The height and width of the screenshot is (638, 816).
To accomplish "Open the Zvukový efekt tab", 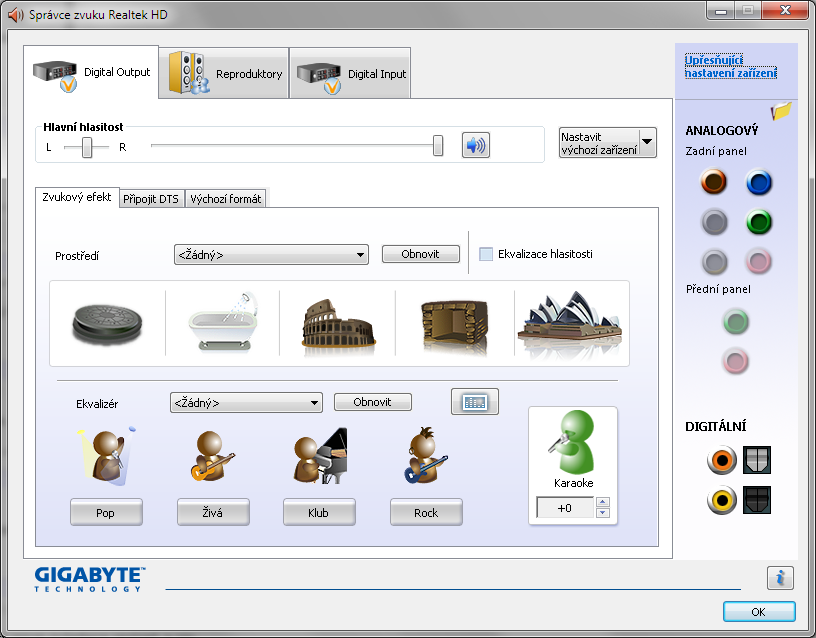I will pyautogui.click(x=77, y=197).
